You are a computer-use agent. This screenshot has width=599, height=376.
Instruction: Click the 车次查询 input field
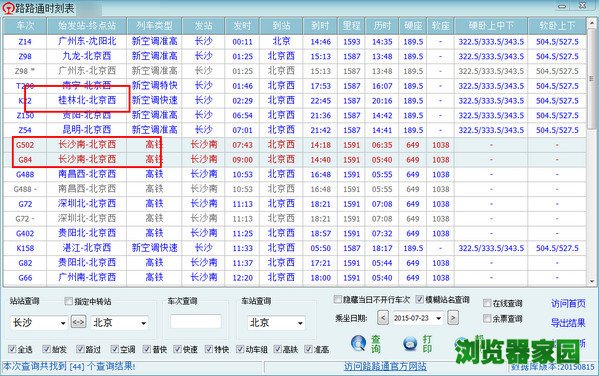[196, 322]
